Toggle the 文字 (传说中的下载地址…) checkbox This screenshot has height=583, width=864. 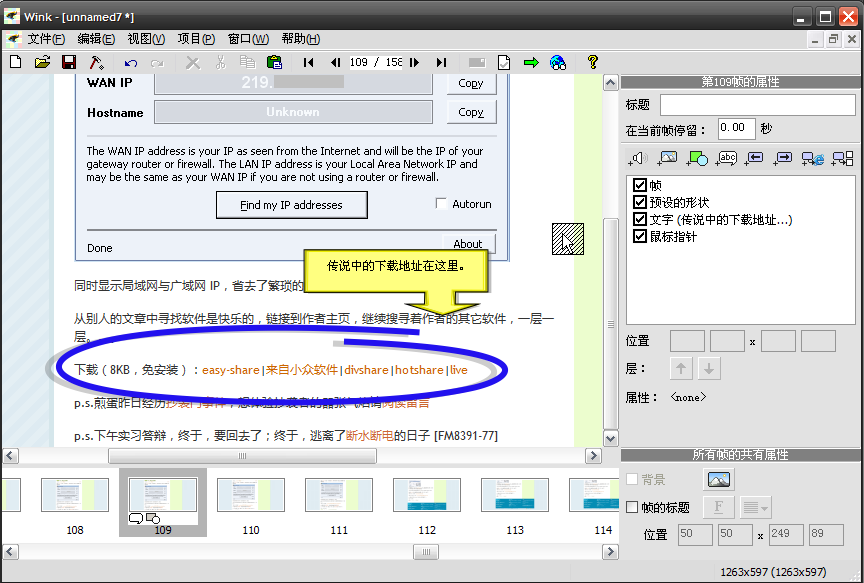(640, 219)
